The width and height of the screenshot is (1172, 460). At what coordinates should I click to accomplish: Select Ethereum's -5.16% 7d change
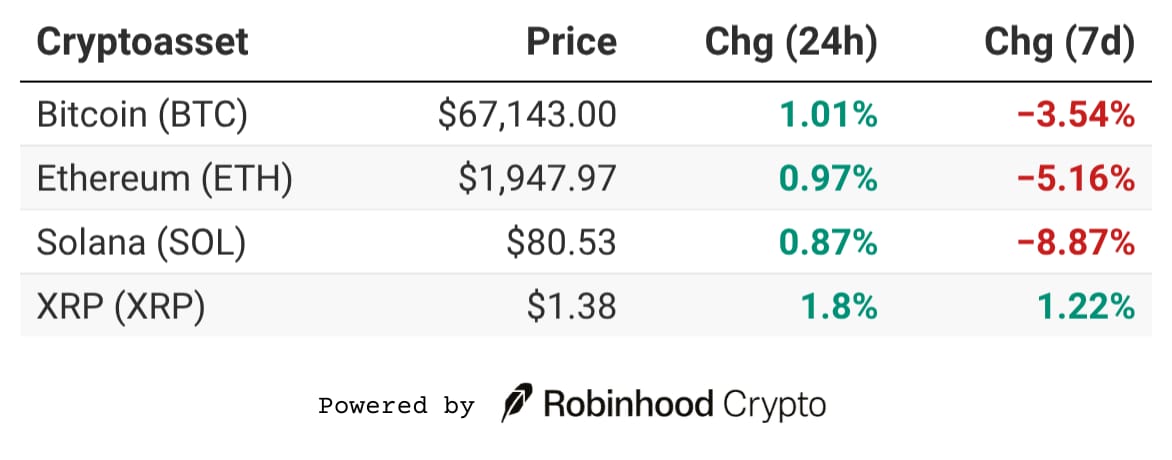point(1075,179)
